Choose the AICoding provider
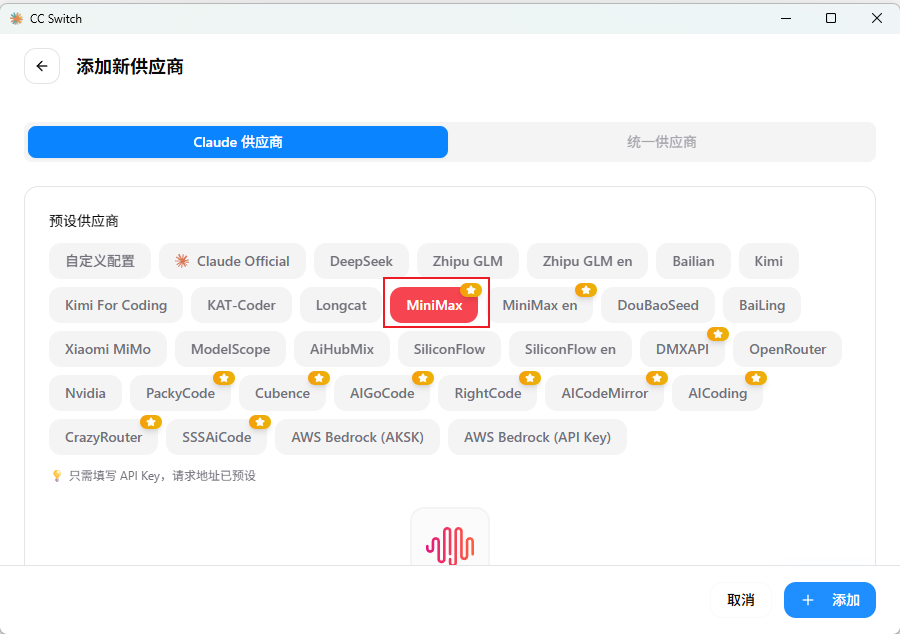Image resolution: width=900 pixels, height=634 pixels. pos(717,393)
